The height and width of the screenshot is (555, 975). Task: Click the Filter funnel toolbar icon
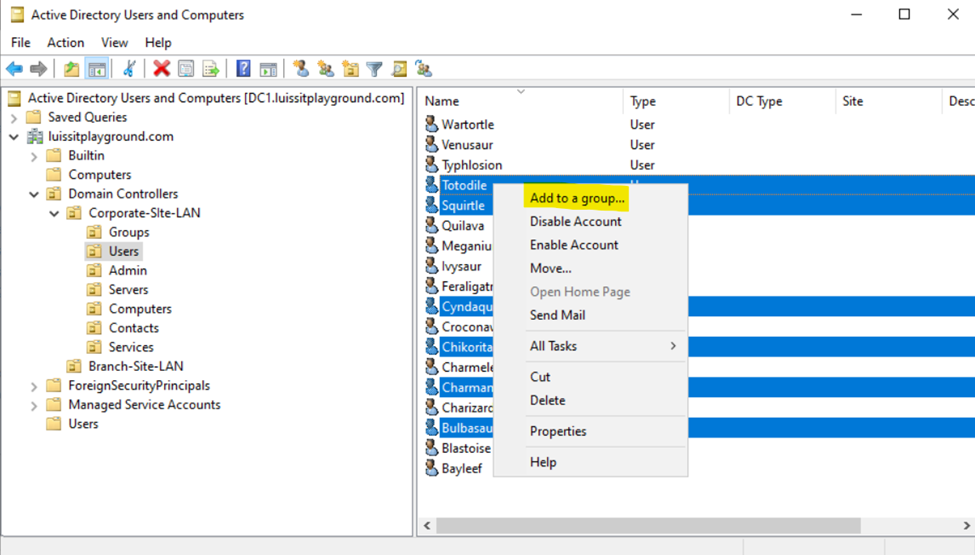(374, 69)
